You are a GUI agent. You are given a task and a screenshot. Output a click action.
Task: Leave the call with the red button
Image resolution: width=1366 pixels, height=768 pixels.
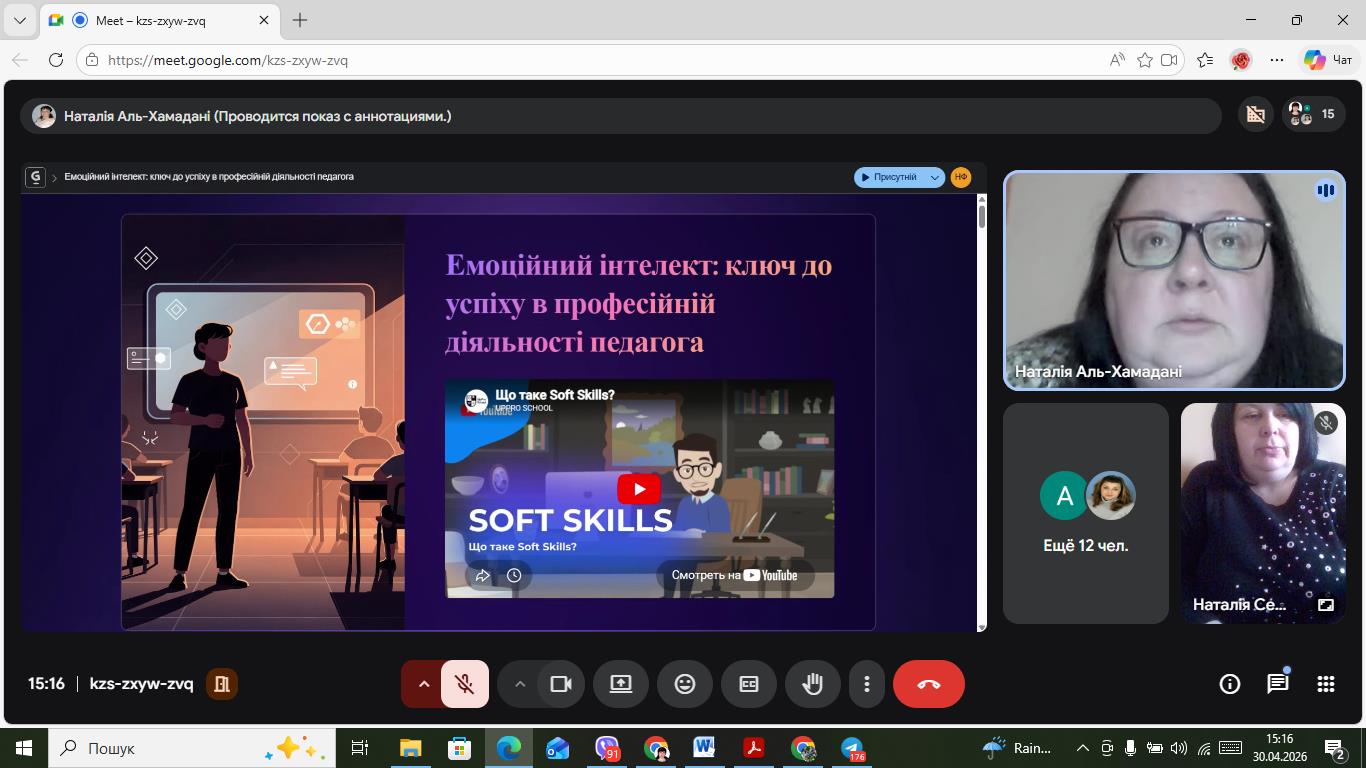[929, 684]
